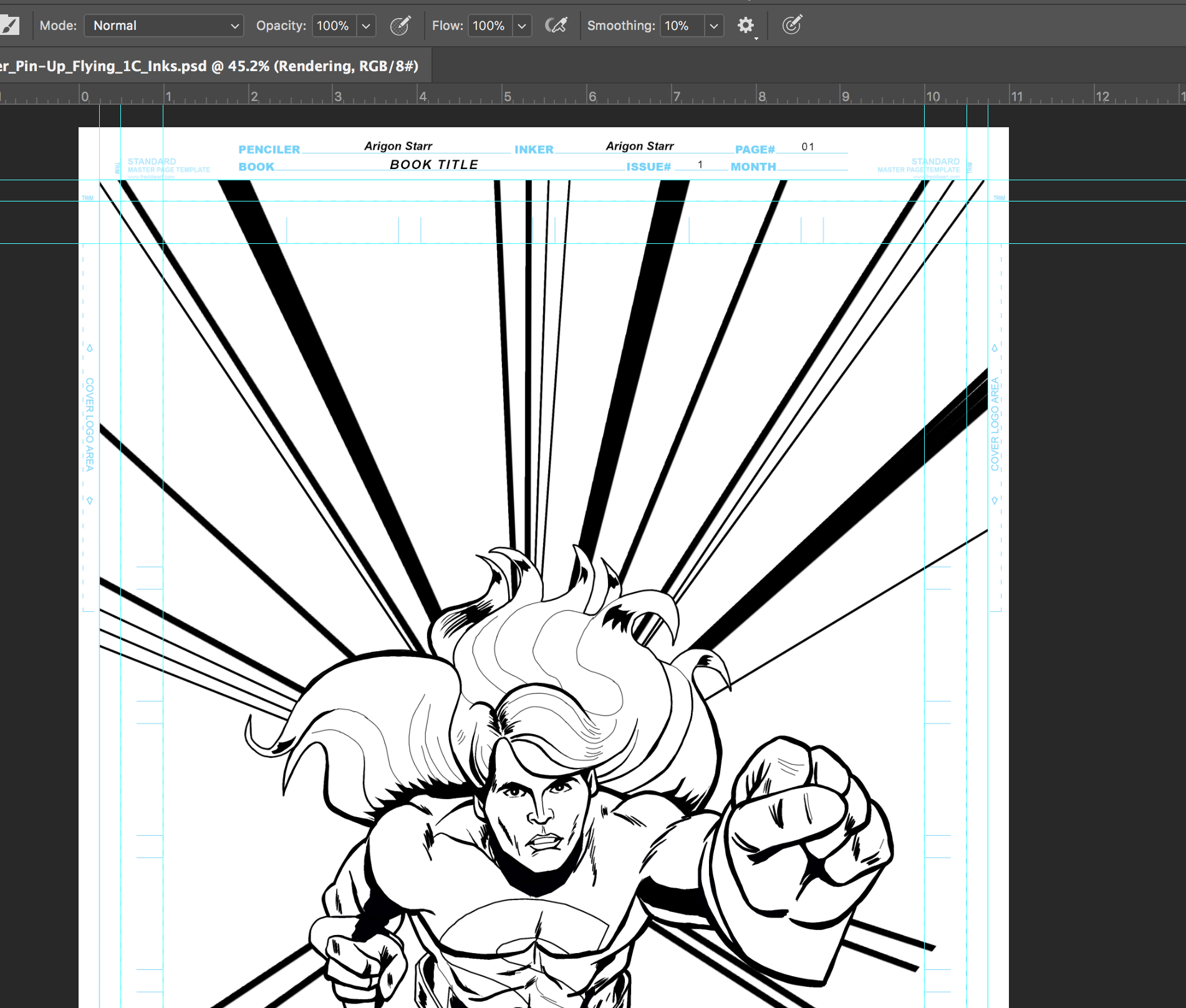Screen dimensions: 1186x1008
Task: Click the 'Smoothing:' label in options bar
Action: [x=621, y=26]
